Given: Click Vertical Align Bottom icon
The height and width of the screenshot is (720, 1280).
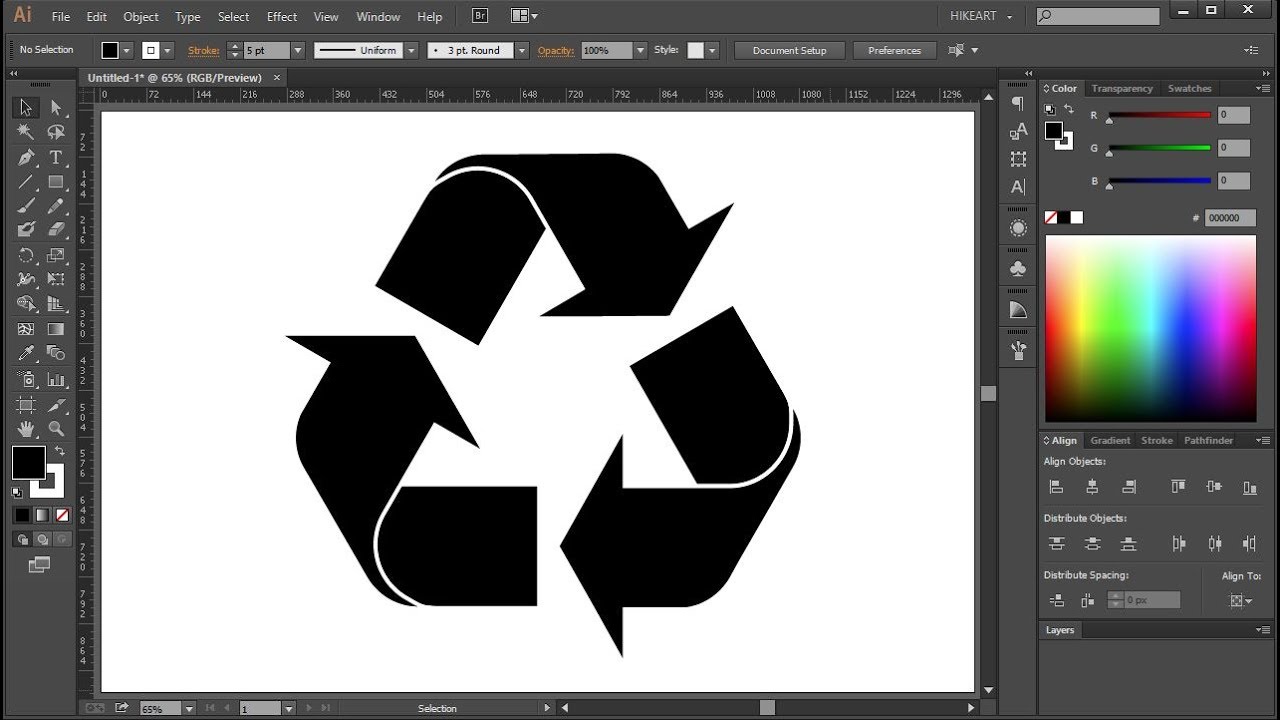Looking at the screenshot, I should 1250,487.
